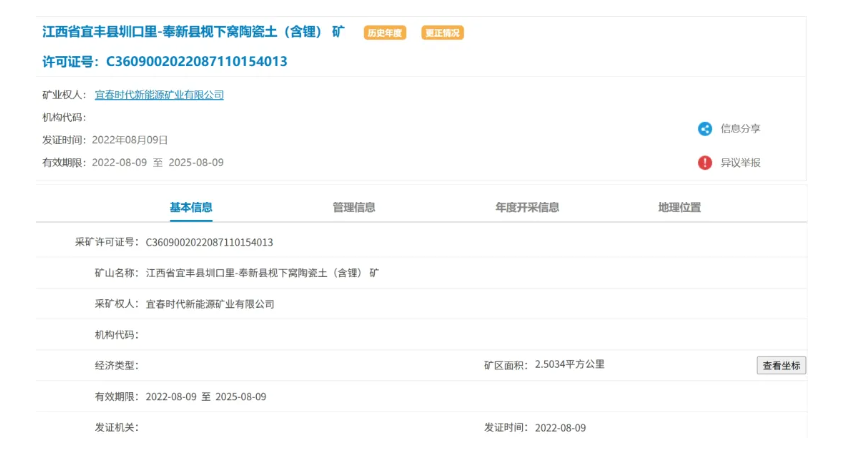Click header 矿业权人 label
Image resolution: width=855 pixels, height=465 pixels.
(64, 95)
